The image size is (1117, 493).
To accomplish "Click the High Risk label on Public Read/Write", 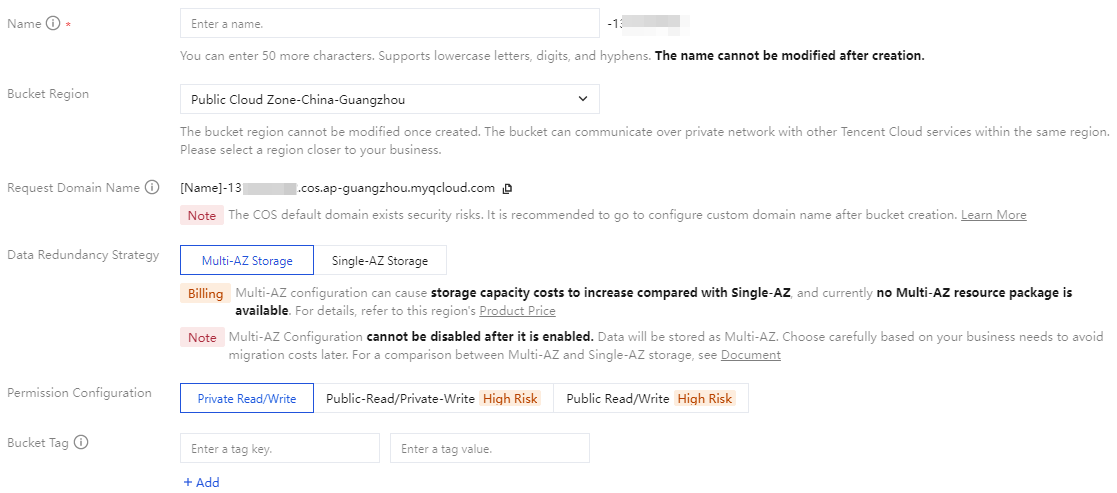I will pos(705,399).
